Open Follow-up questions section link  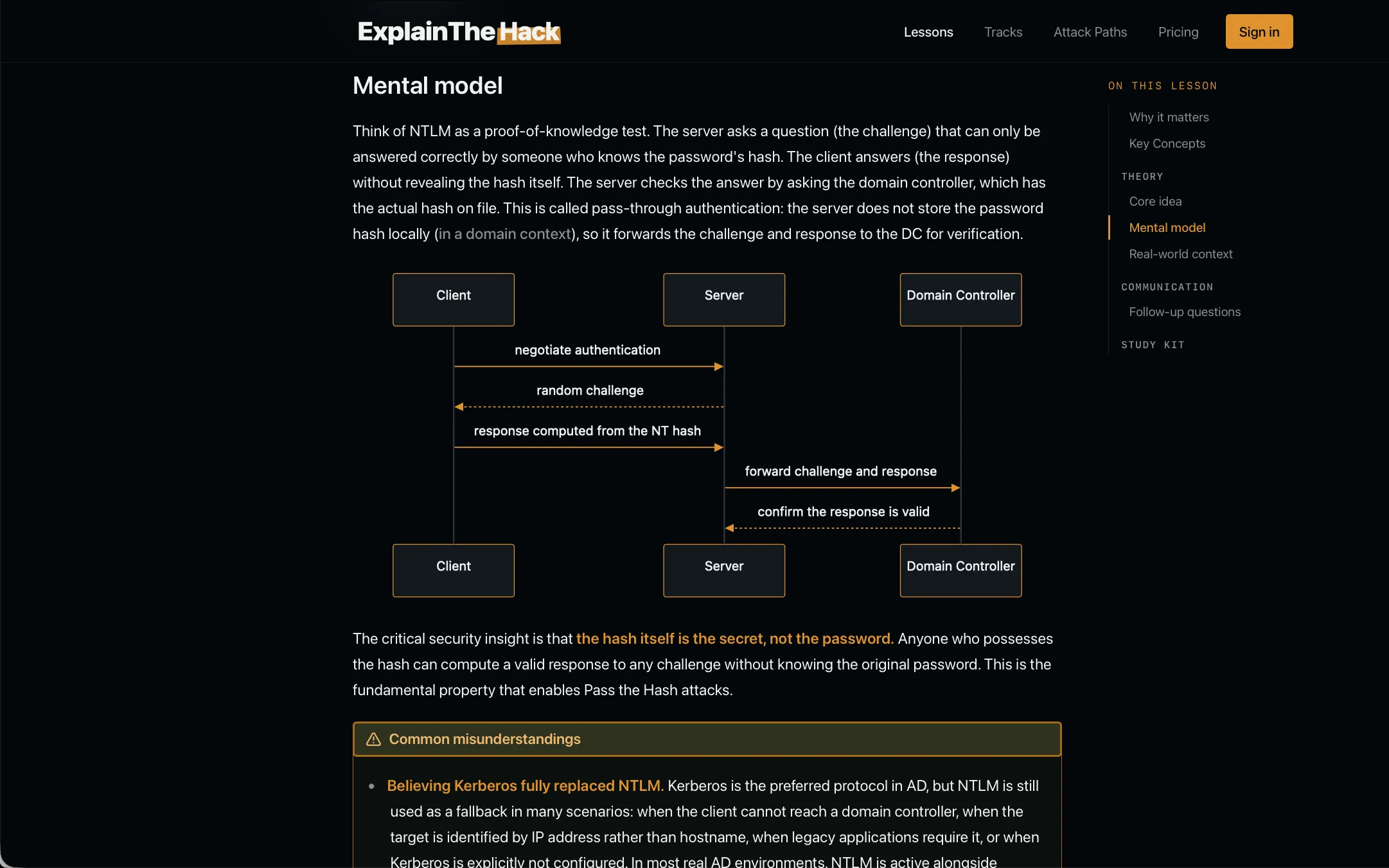pos(1184,312)
